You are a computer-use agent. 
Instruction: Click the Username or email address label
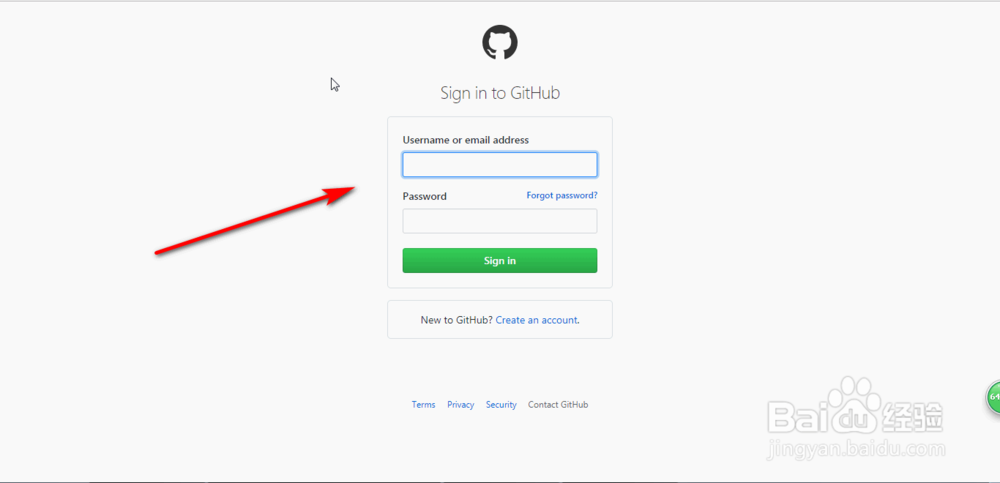pyautogui.click(x=466, y=140)
